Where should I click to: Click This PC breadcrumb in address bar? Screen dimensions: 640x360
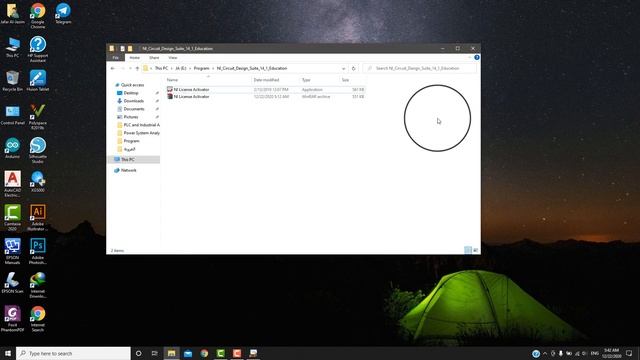click(161, 68)
